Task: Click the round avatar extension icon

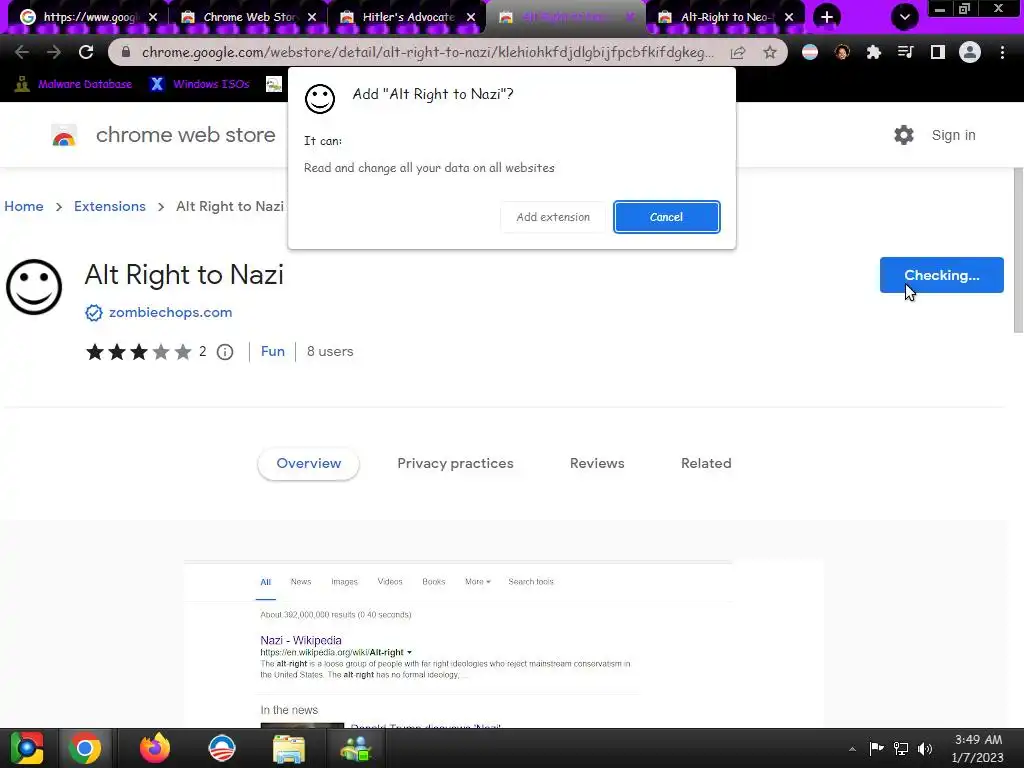Action: point(842,52)
